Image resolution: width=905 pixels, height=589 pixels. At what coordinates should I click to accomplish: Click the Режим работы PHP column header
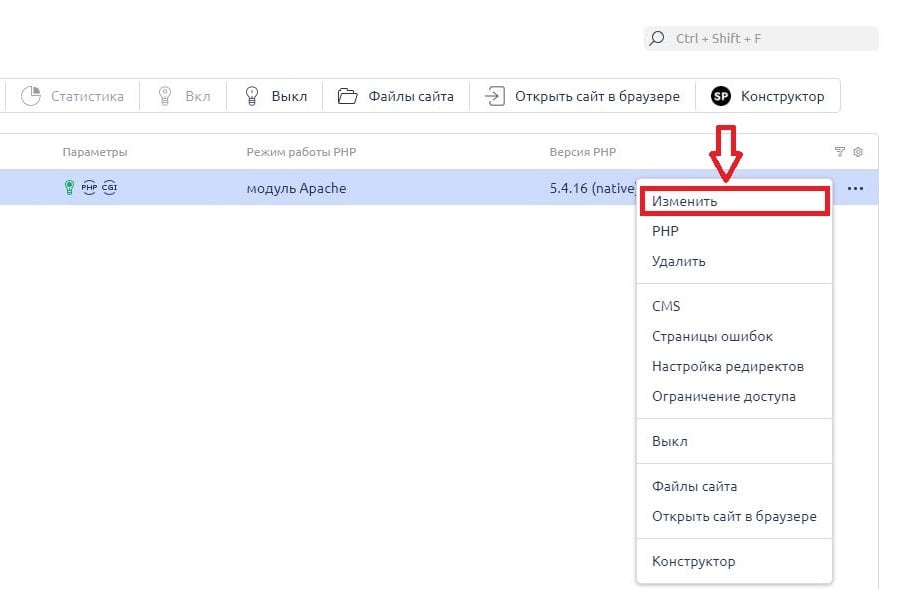[x=301, y=152]
